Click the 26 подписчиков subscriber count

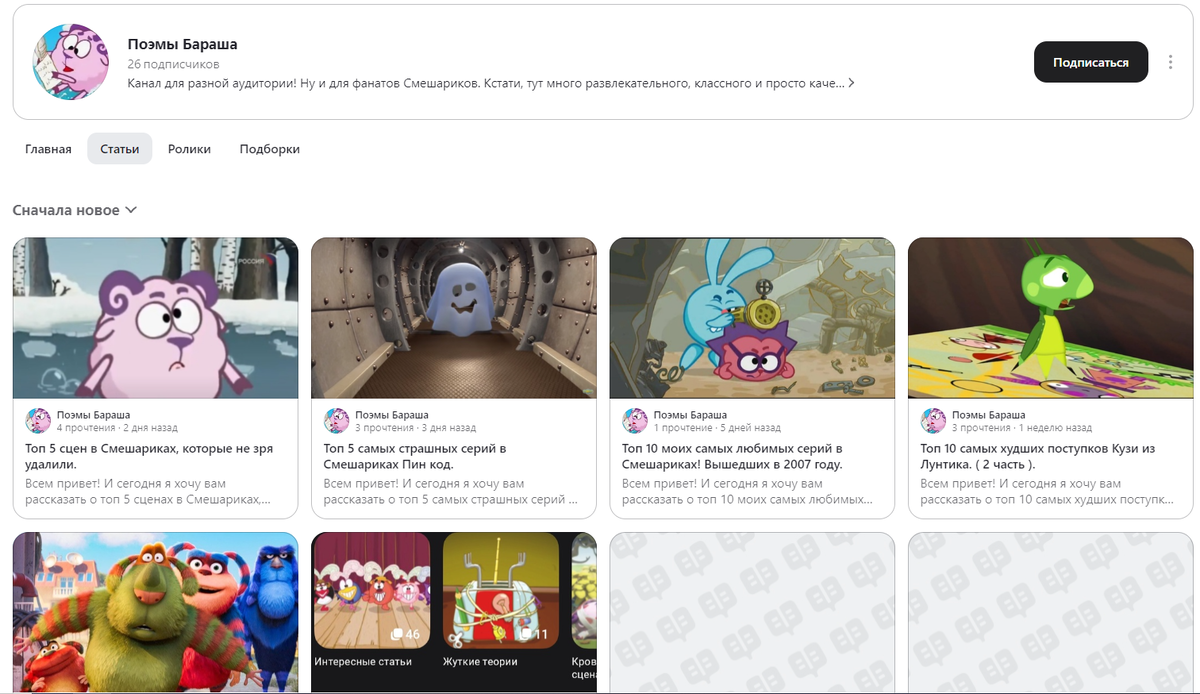(x=173, y=64)
